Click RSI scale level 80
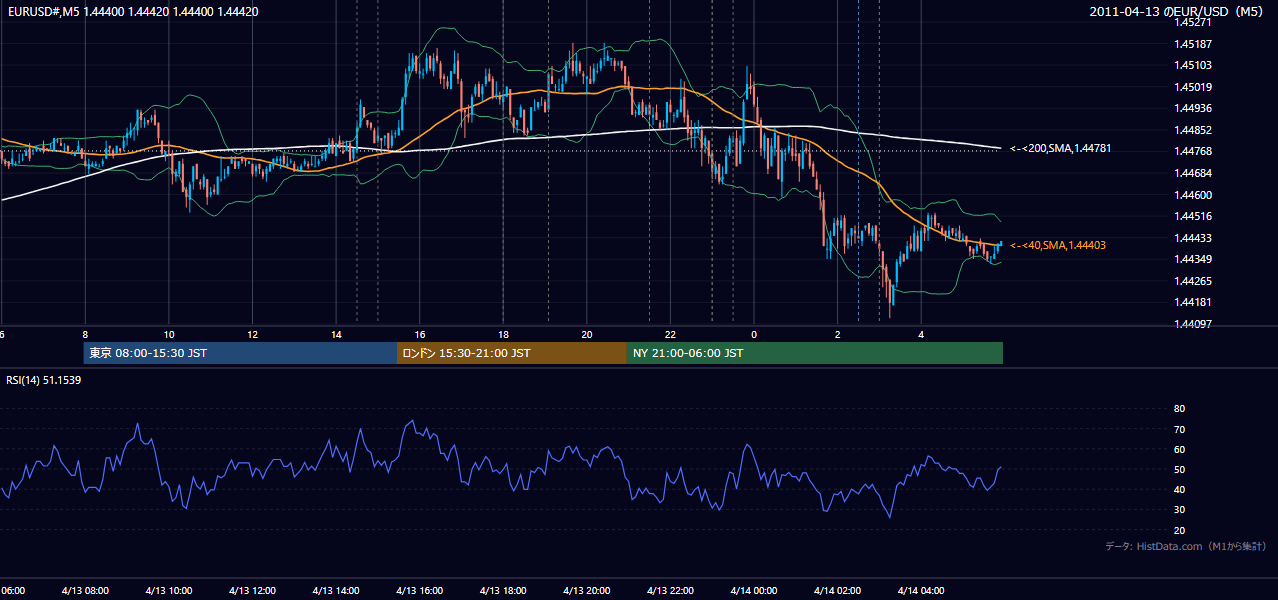 (x=1180, y=409)
